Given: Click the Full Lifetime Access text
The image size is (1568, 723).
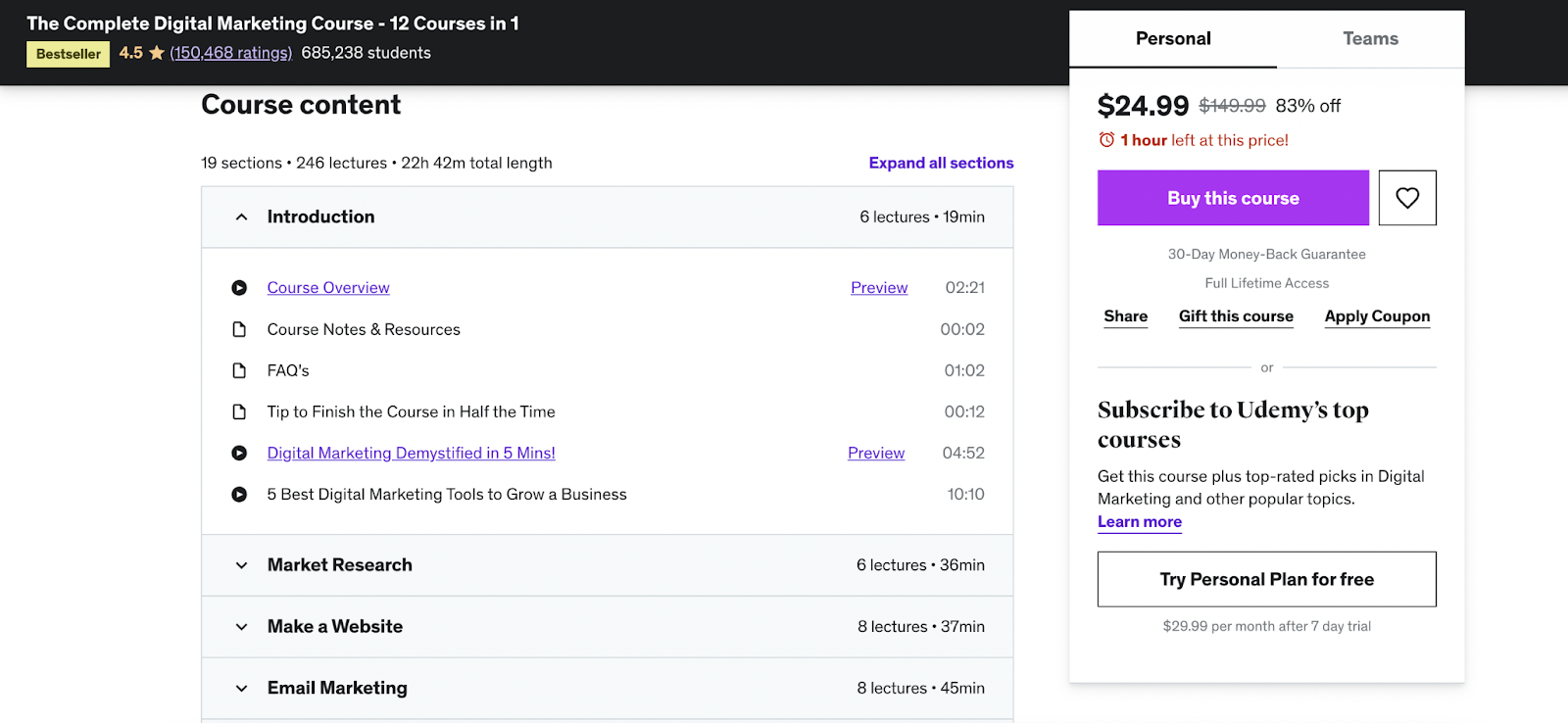Looking at the screenshot, I should click(x=1267, y=283).
